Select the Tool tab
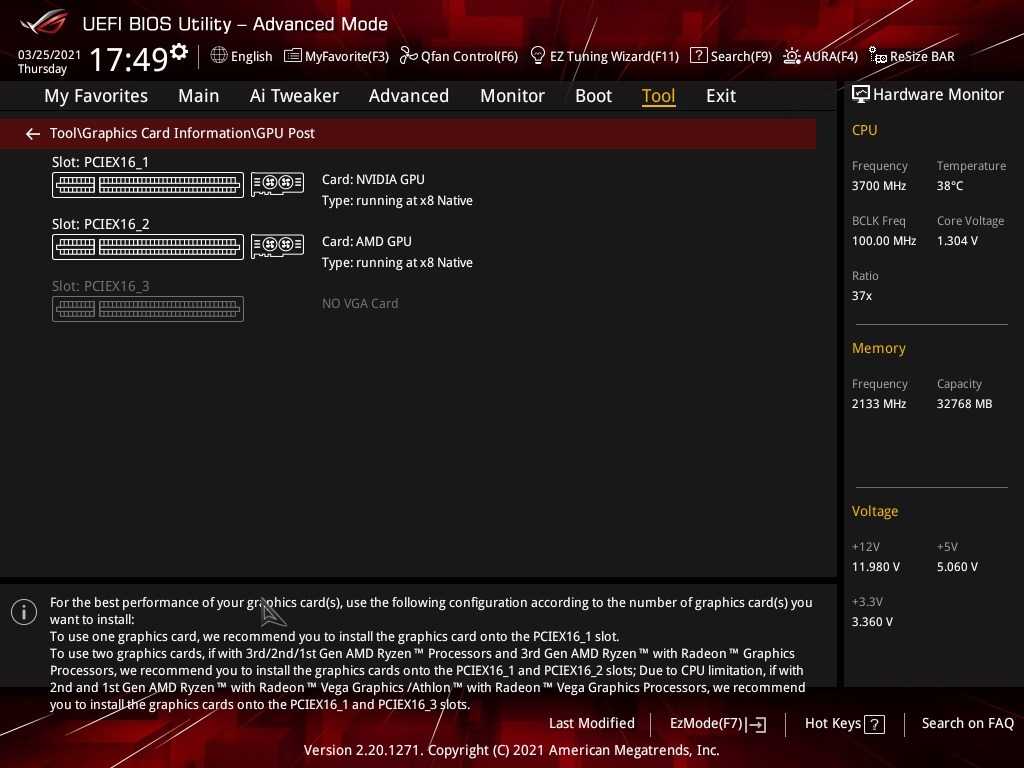Image resolution: width=1024 pixels, height=768 pixels. click(658, 96)
